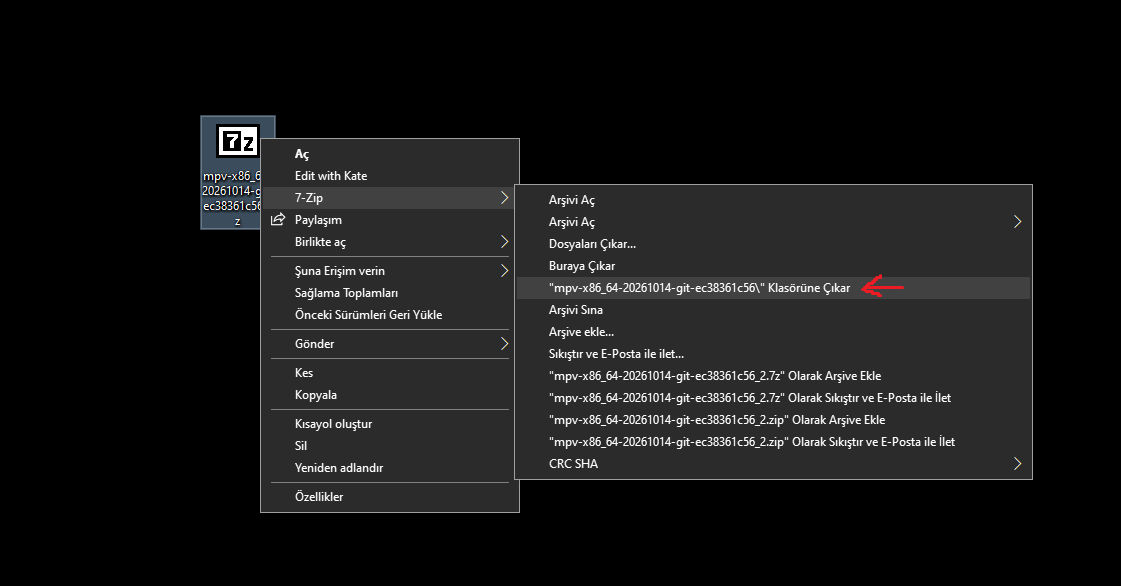Click the Paylaşım share icon entry
This screenshot has height=586, width=1121.
(390, 220)
